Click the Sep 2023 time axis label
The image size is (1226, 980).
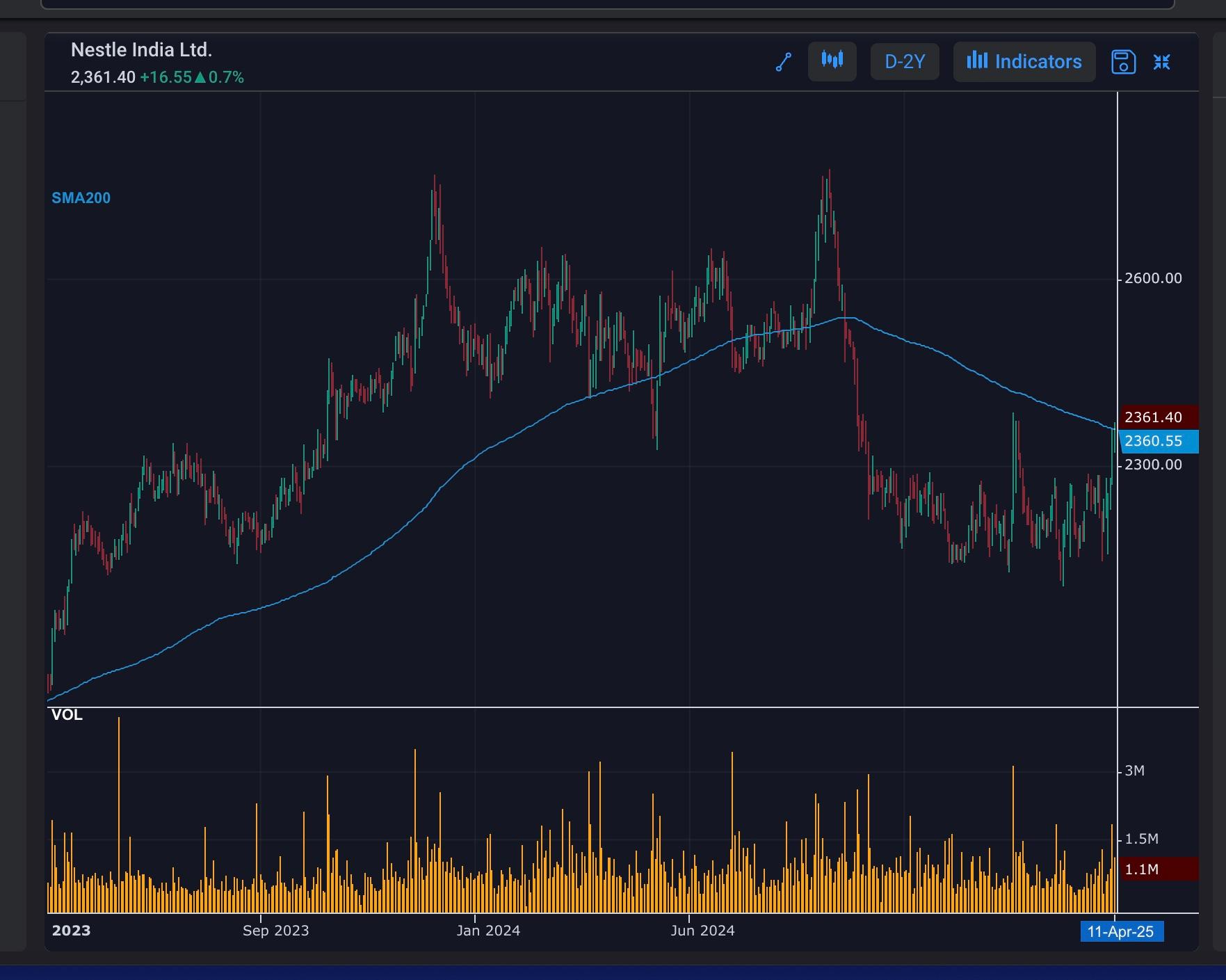pyautogui.click(x=275, y=931)
